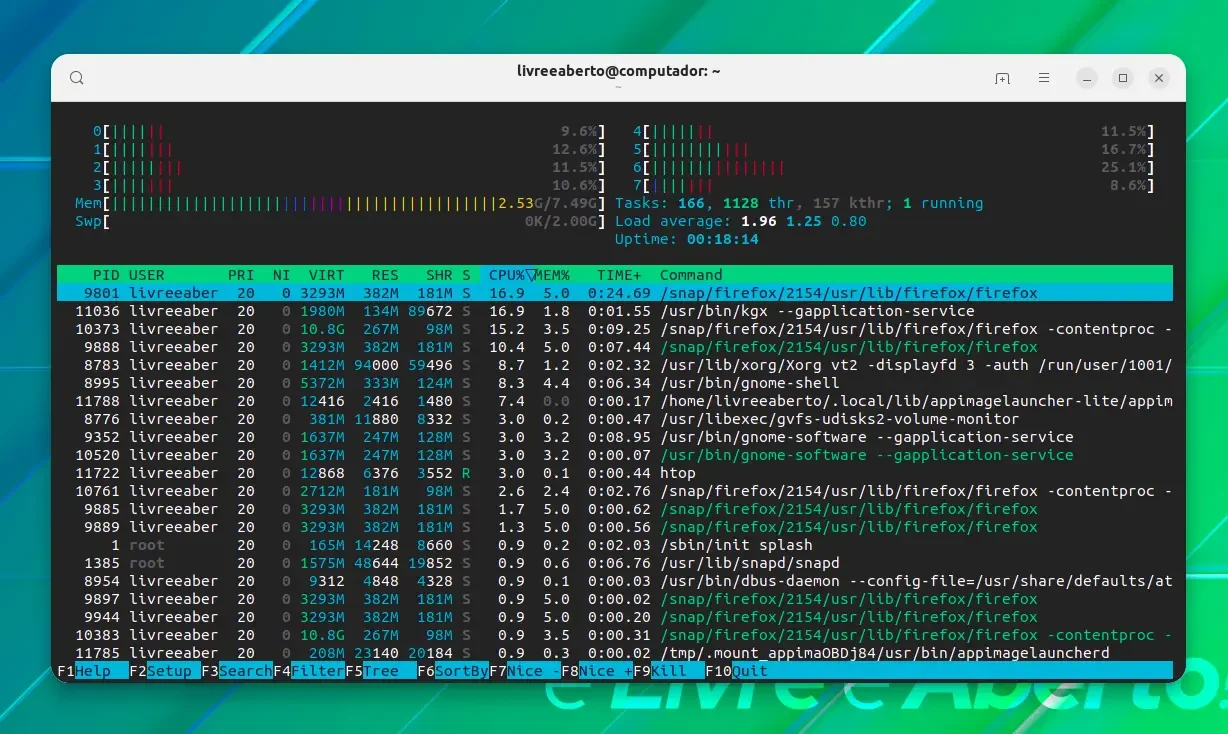Select the dbus-daemon row PID 8954
Screen dimensions: 1228x734
(615, 581)
